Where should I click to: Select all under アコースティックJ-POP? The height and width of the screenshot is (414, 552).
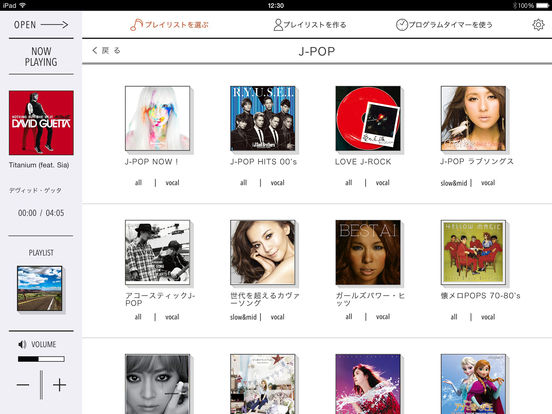point(138,317)
